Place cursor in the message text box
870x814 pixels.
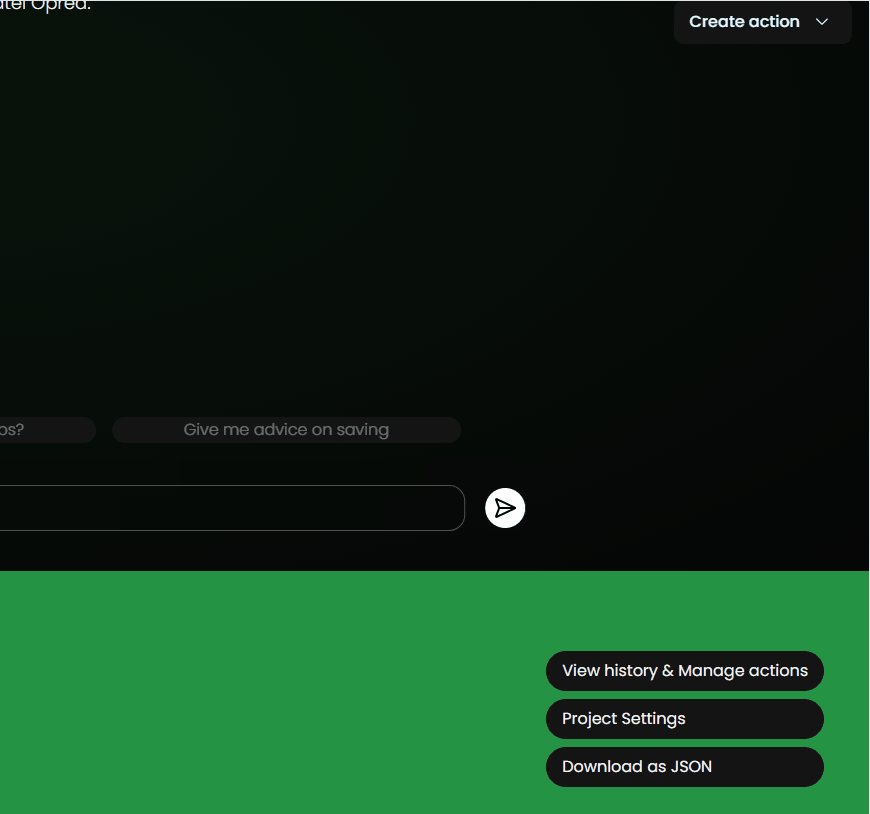(232, 508)
